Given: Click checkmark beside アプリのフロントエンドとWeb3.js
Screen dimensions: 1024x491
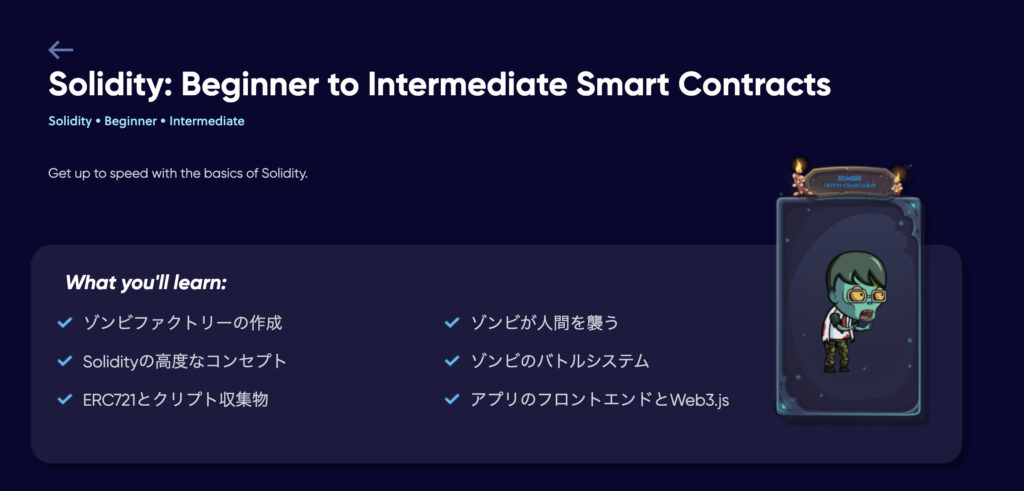Looking at the screenshot, I should coord(452,399).
